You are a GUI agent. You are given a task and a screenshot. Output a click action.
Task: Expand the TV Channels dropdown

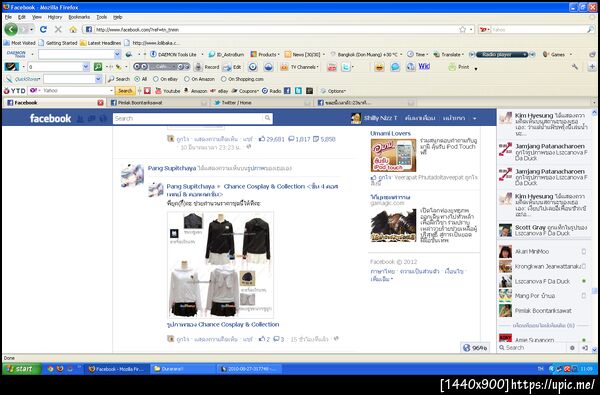(300, 67)
